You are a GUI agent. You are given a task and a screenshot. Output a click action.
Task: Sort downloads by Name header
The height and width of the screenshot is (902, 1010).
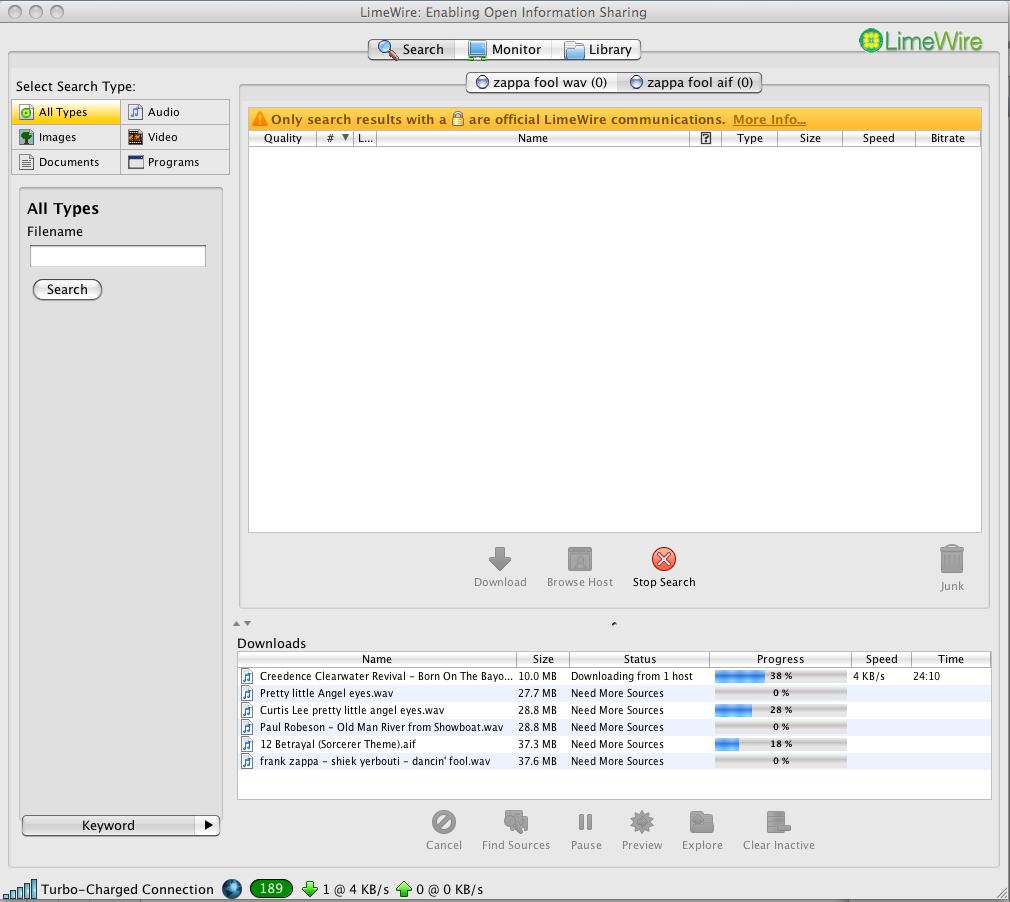click(x=377, y=659)
